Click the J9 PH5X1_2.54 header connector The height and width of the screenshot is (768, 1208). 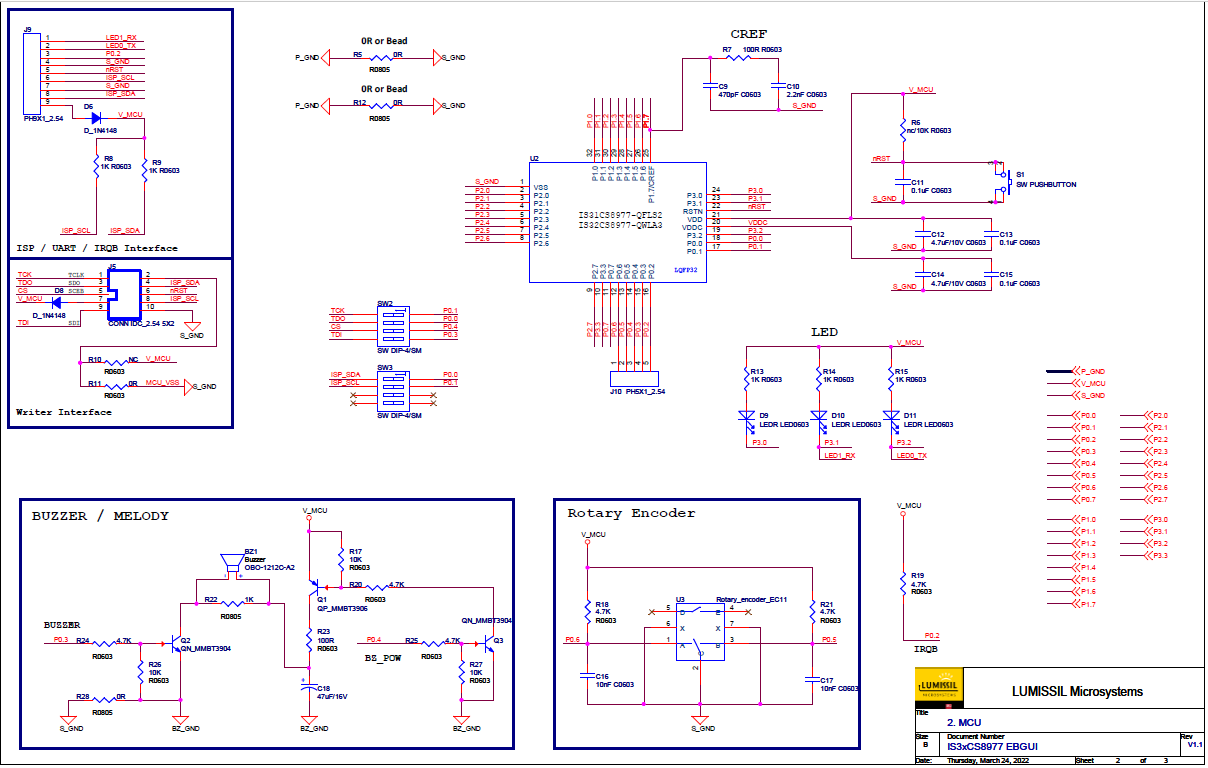(33, 75)
